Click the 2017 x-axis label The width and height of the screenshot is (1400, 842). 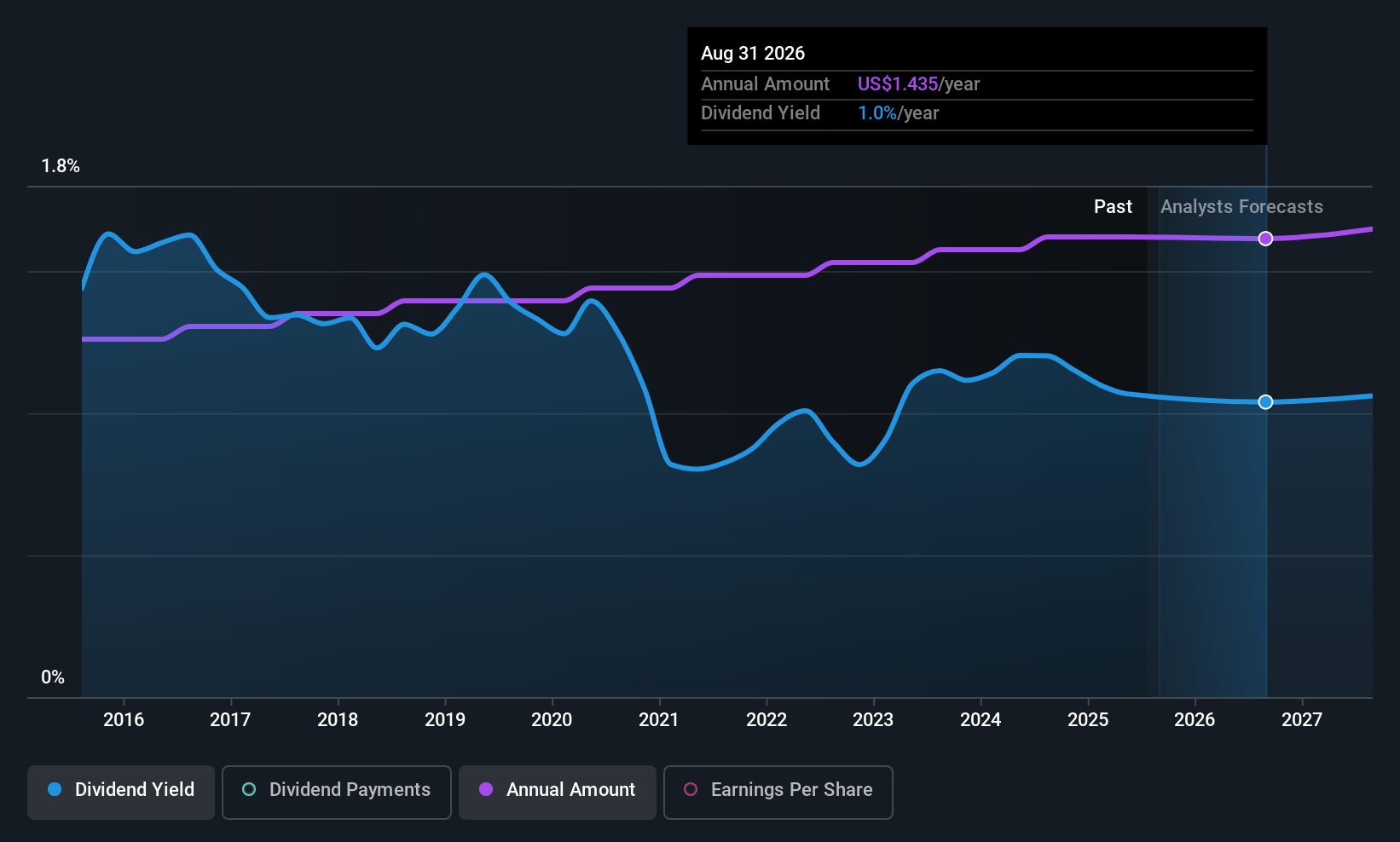tap(230, 720)
